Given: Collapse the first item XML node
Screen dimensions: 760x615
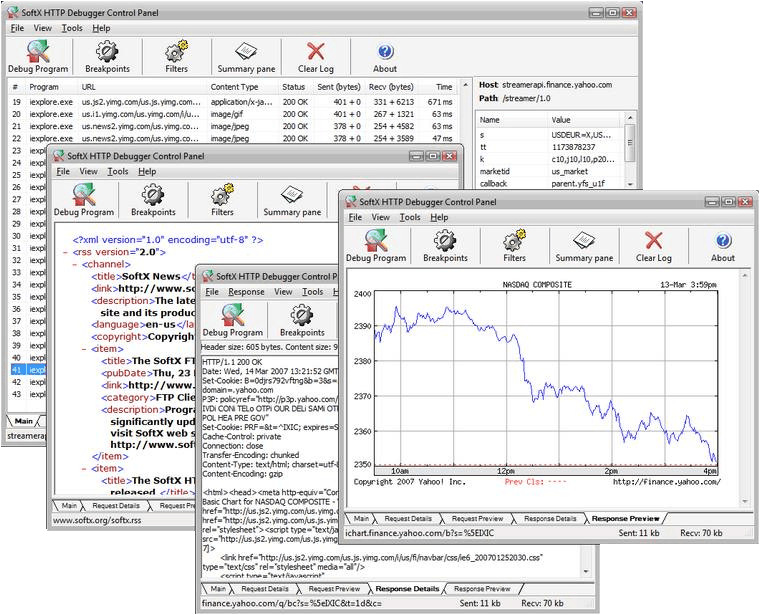Looking at the screenshot, I should tap(84, 349).
